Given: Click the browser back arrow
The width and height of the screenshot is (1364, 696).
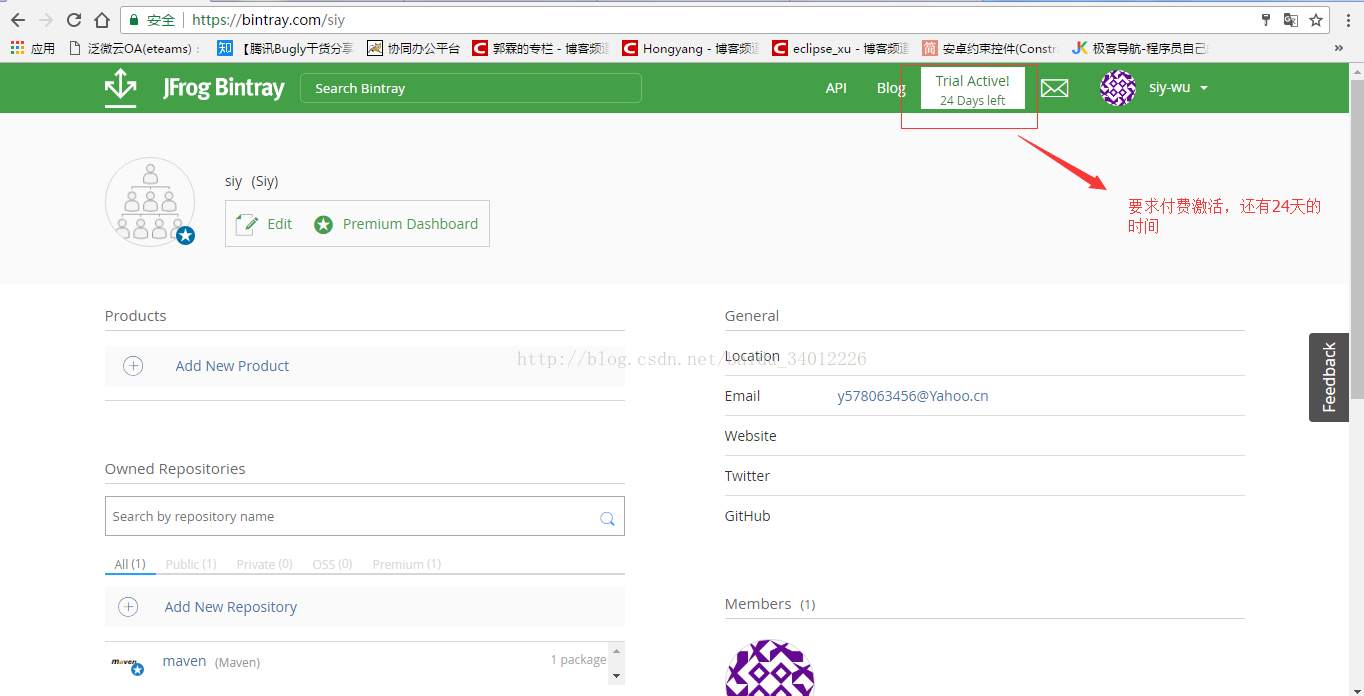Looking at the screenshot, I should [x=18, y=20].
